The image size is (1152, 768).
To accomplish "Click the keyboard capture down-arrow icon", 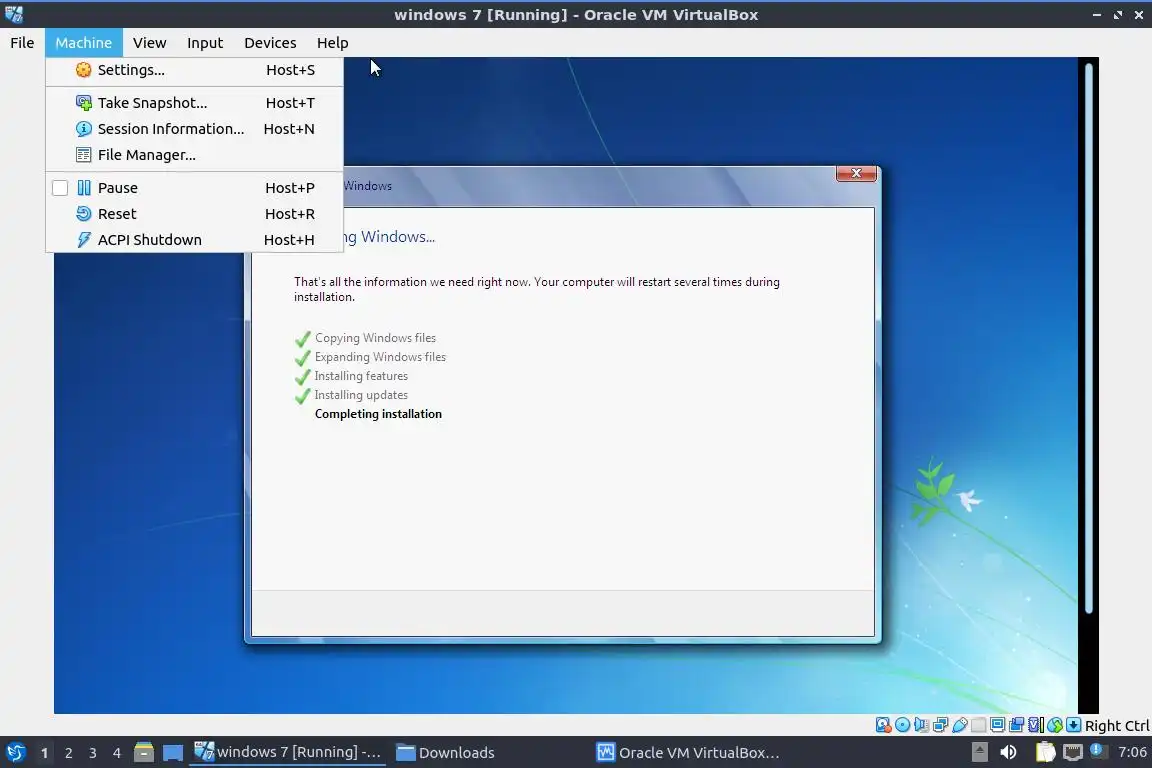I will (1073, 725).
